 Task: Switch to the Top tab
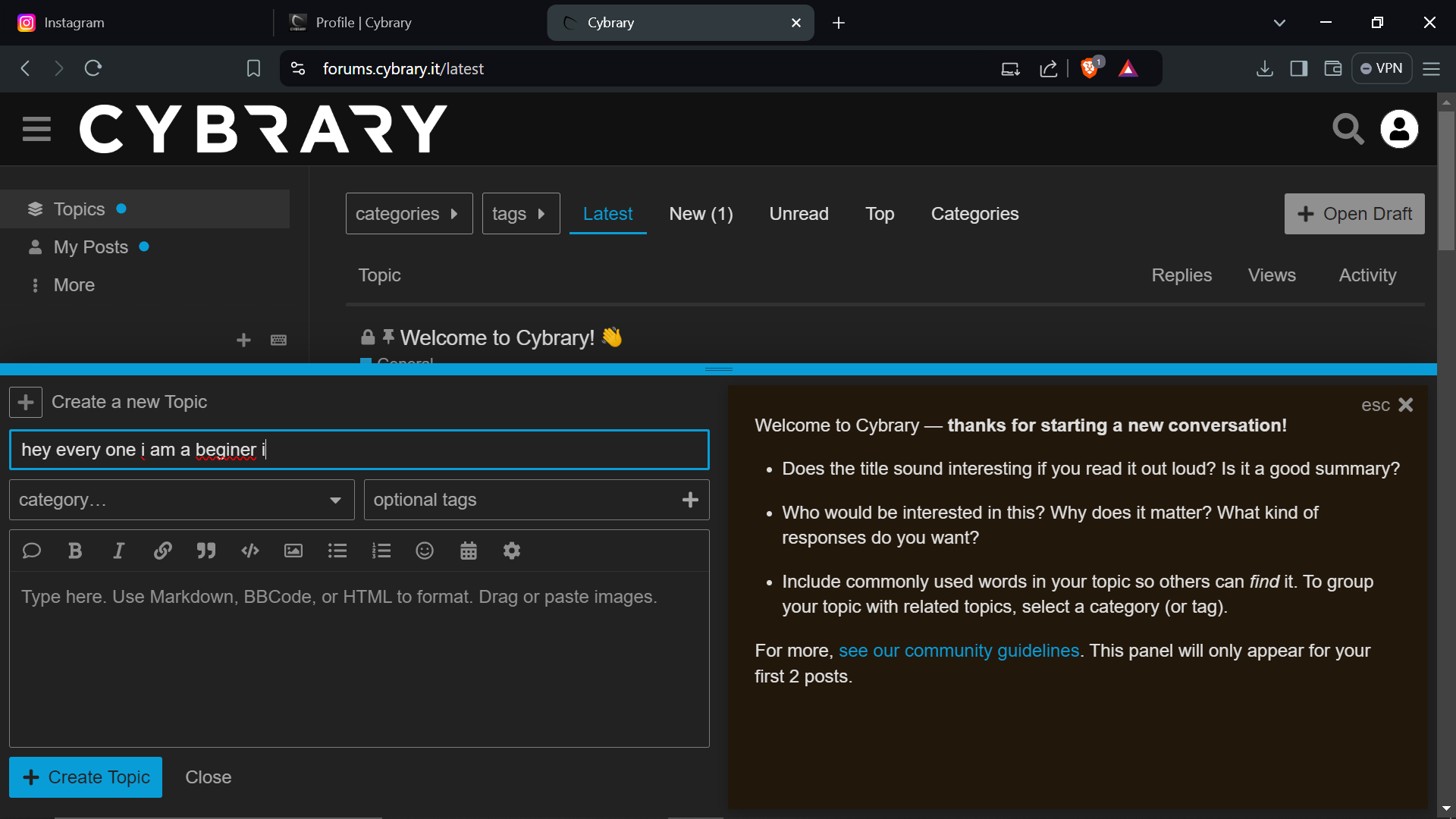[x=880, y=214]
